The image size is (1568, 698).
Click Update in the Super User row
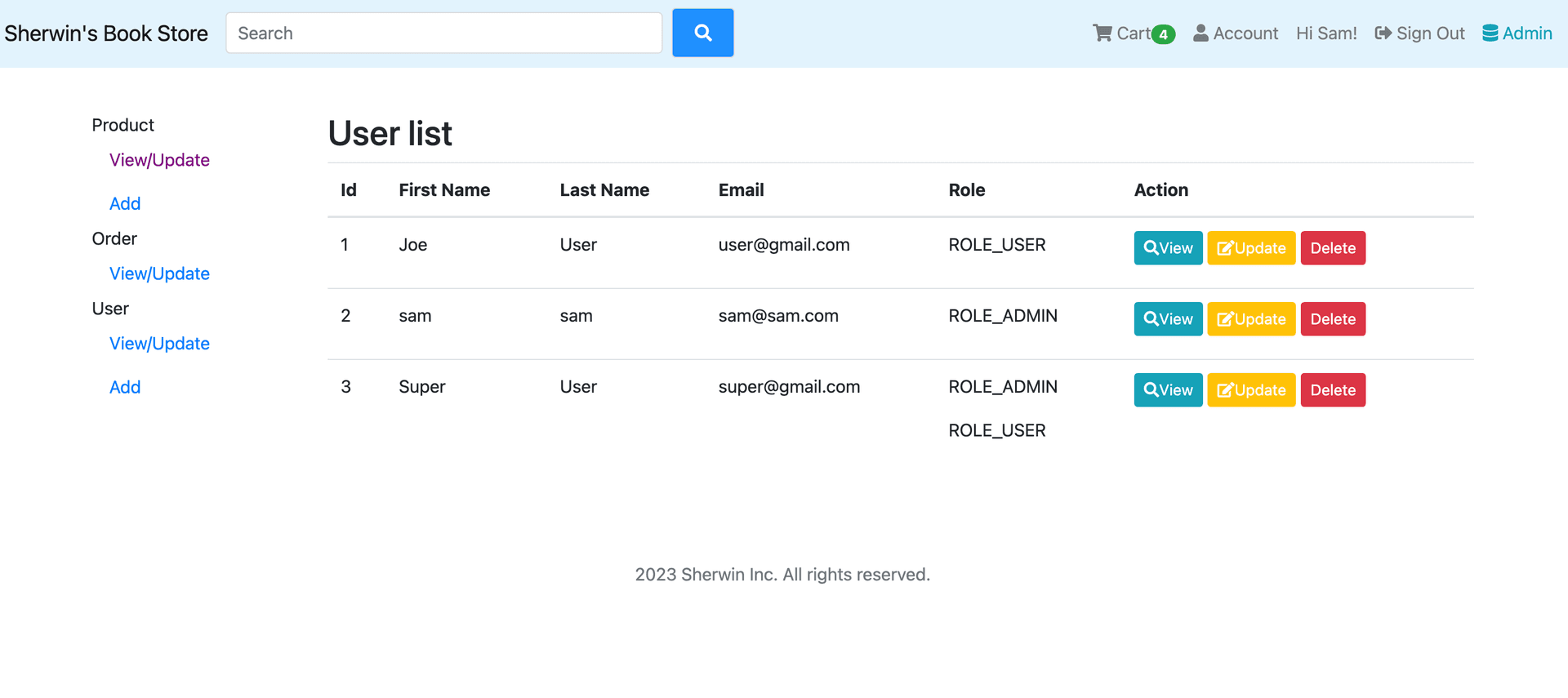[x=1251, y=390]
